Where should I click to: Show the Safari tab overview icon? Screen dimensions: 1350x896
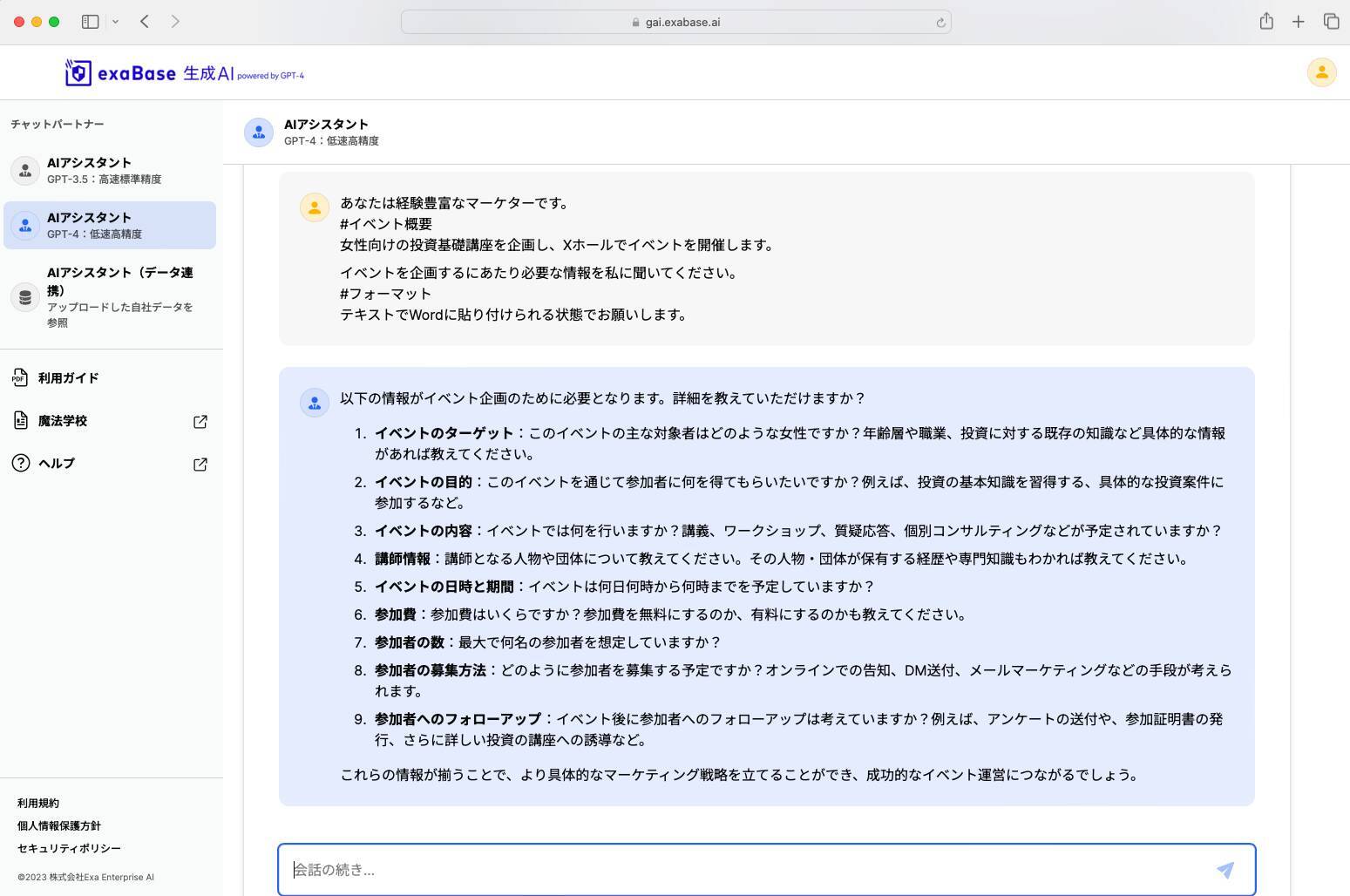point(1331,22)
